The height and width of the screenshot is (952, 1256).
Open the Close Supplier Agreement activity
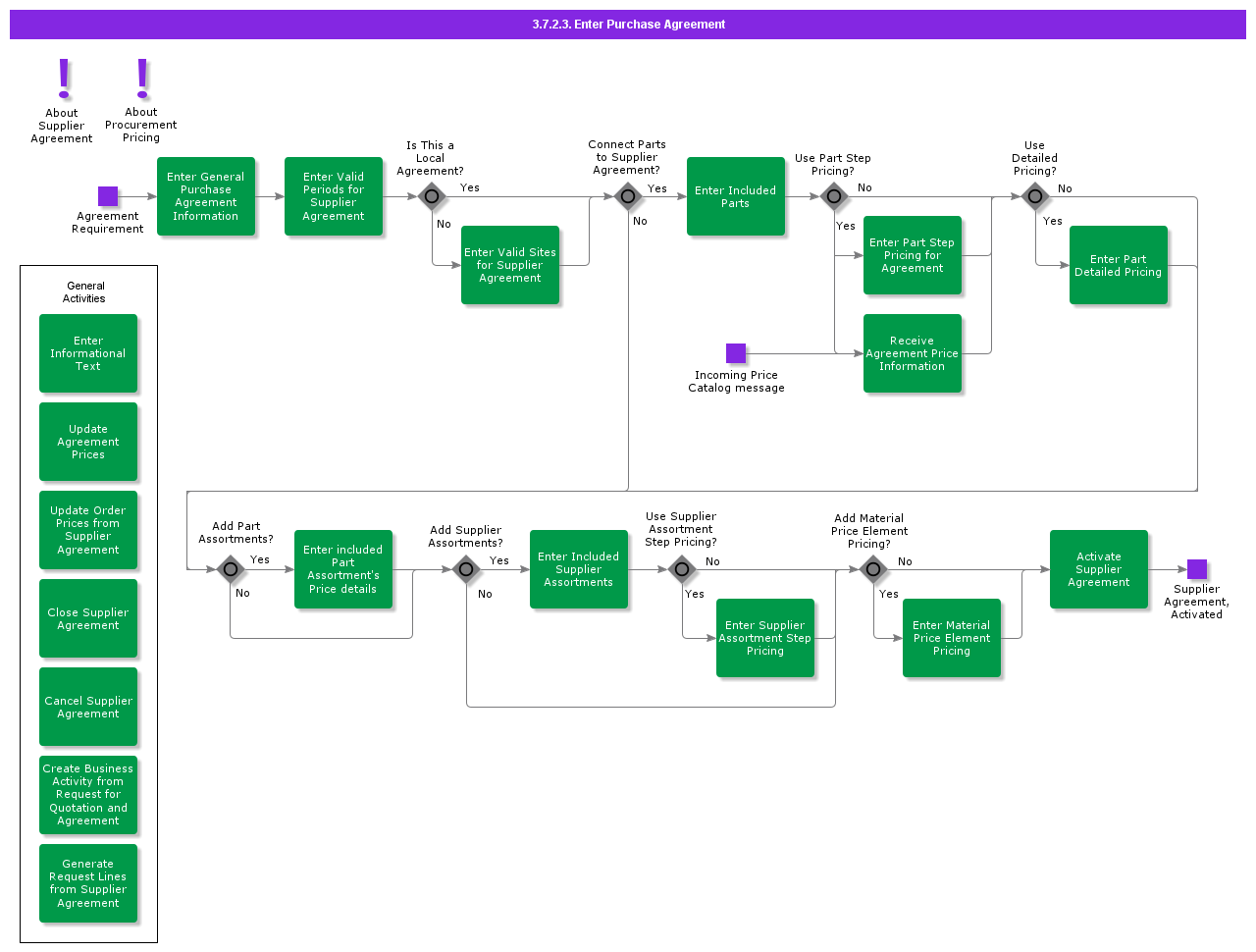coord(88,618)
